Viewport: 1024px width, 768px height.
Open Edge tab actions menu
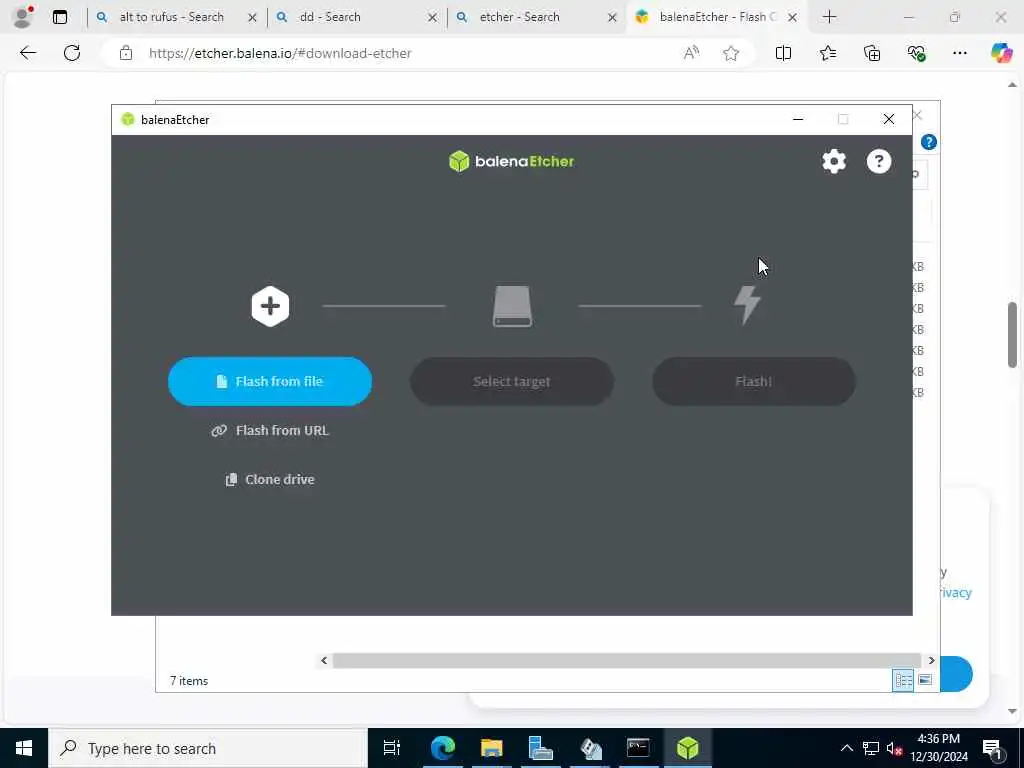(x=59, y=17)
